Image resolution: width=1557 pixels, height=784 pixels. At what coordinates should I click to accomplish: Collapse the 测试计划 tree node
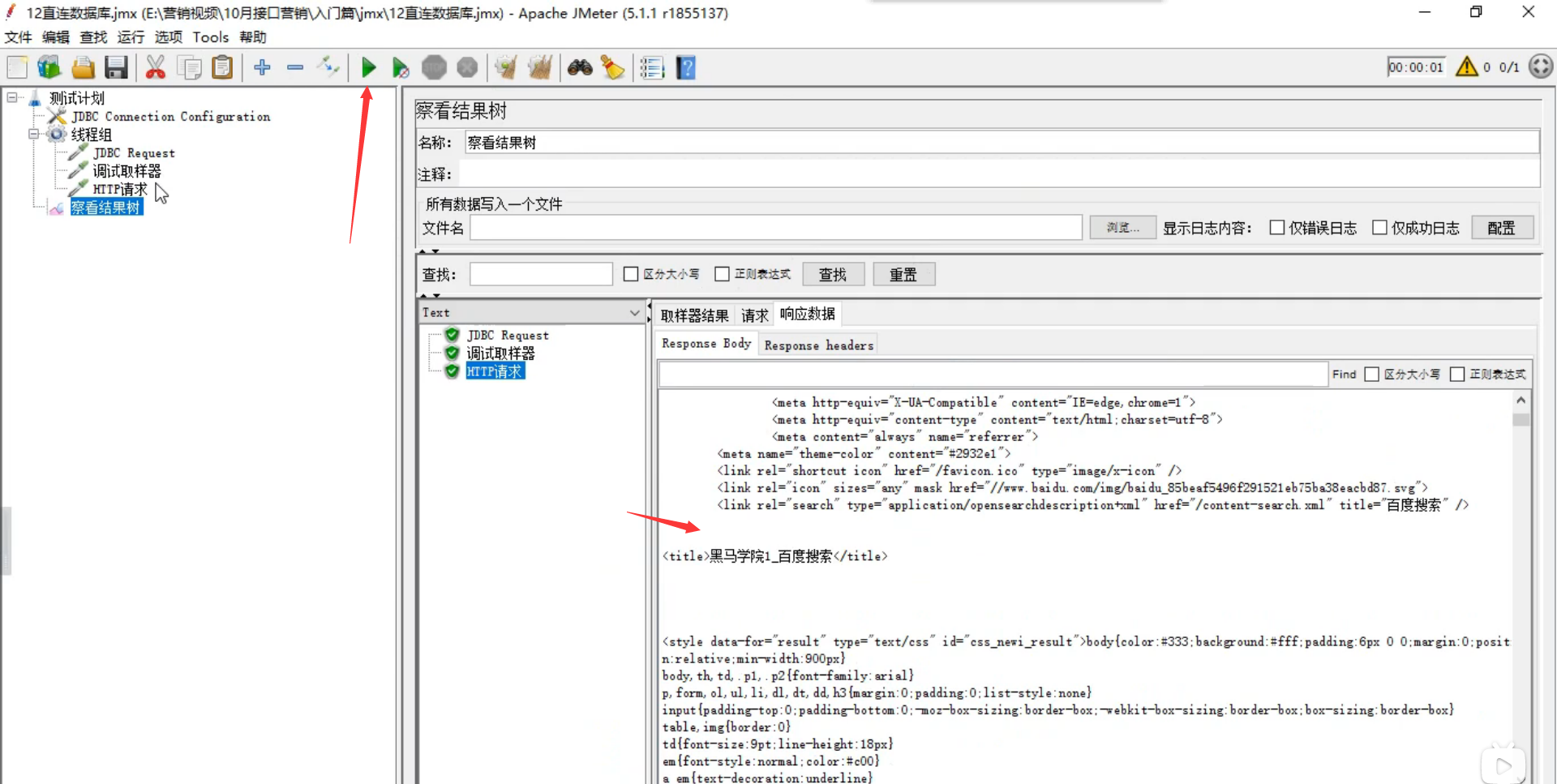pos(12,97)
